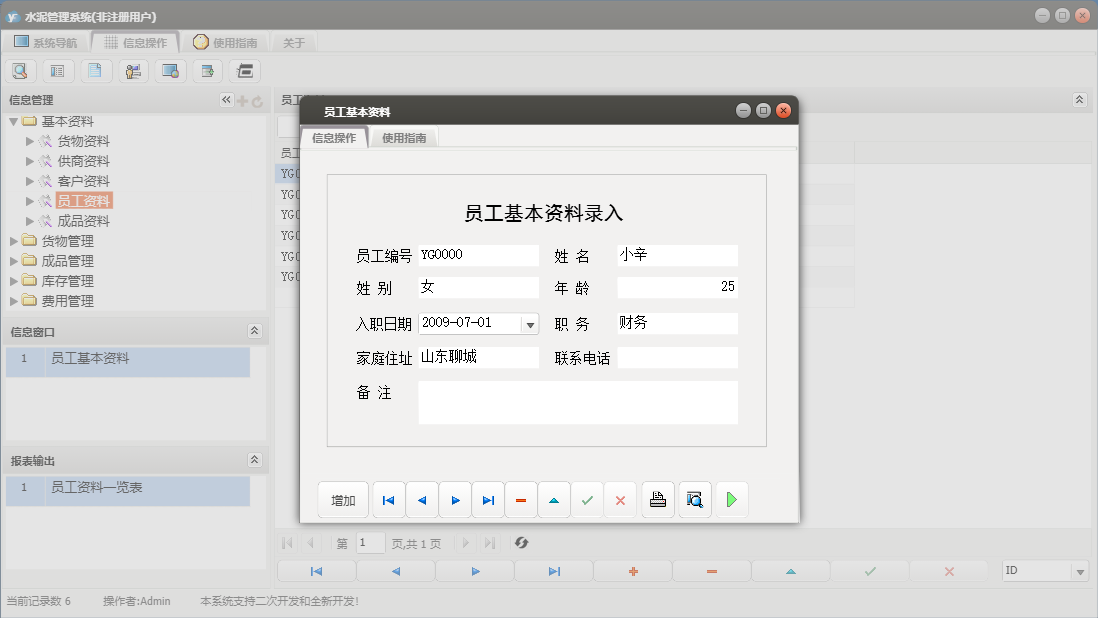Click the 增加 button to add a record
The image size is (1098, 618).
click(343, 499)
